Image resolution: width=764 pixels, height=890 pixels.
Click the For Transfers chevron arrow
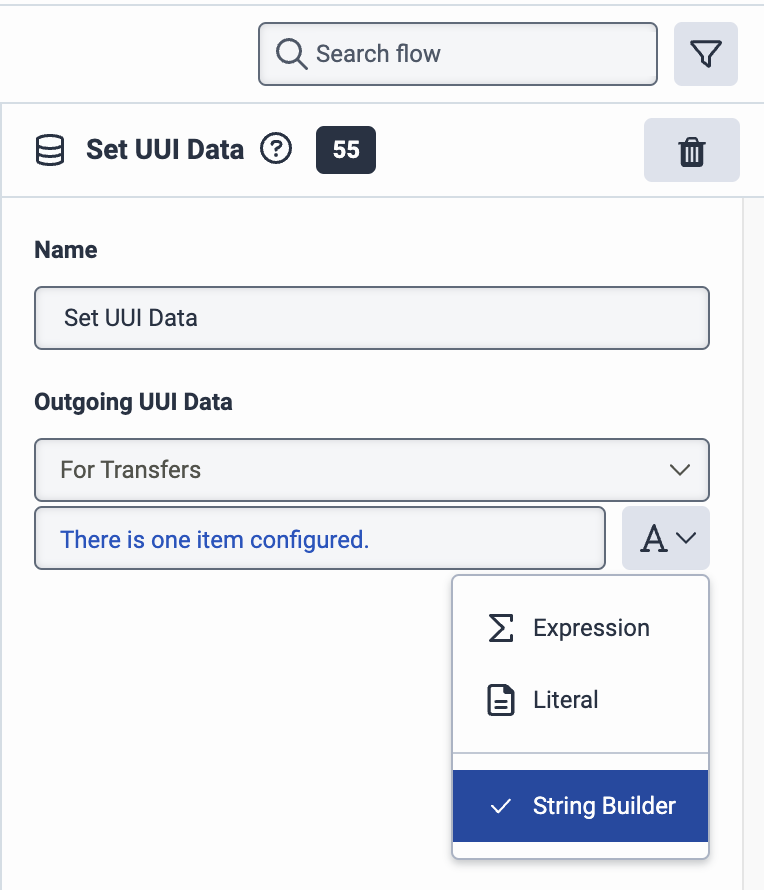tap(680, 470)
